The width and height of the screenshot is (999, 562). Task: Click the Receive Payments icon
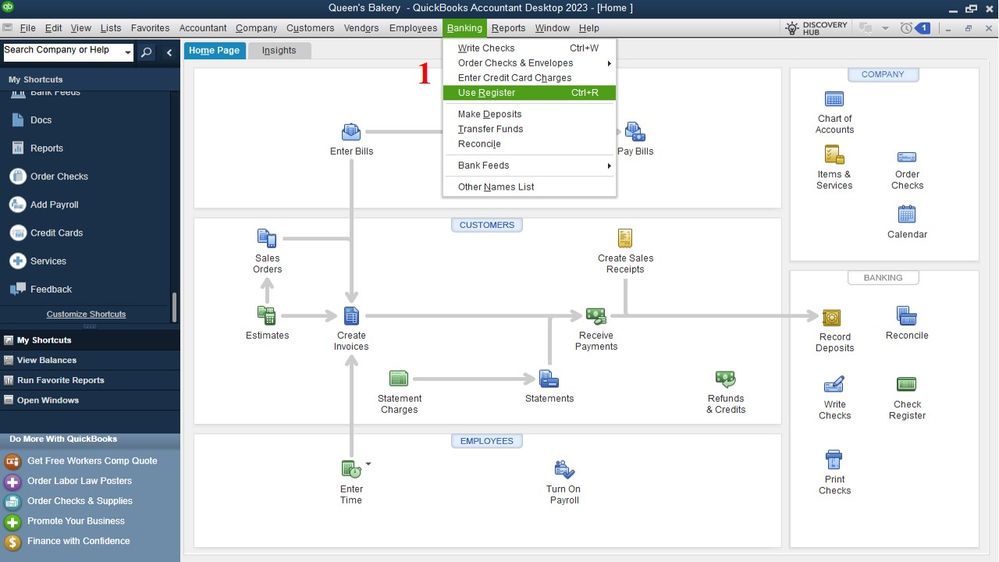coord(596,315)
